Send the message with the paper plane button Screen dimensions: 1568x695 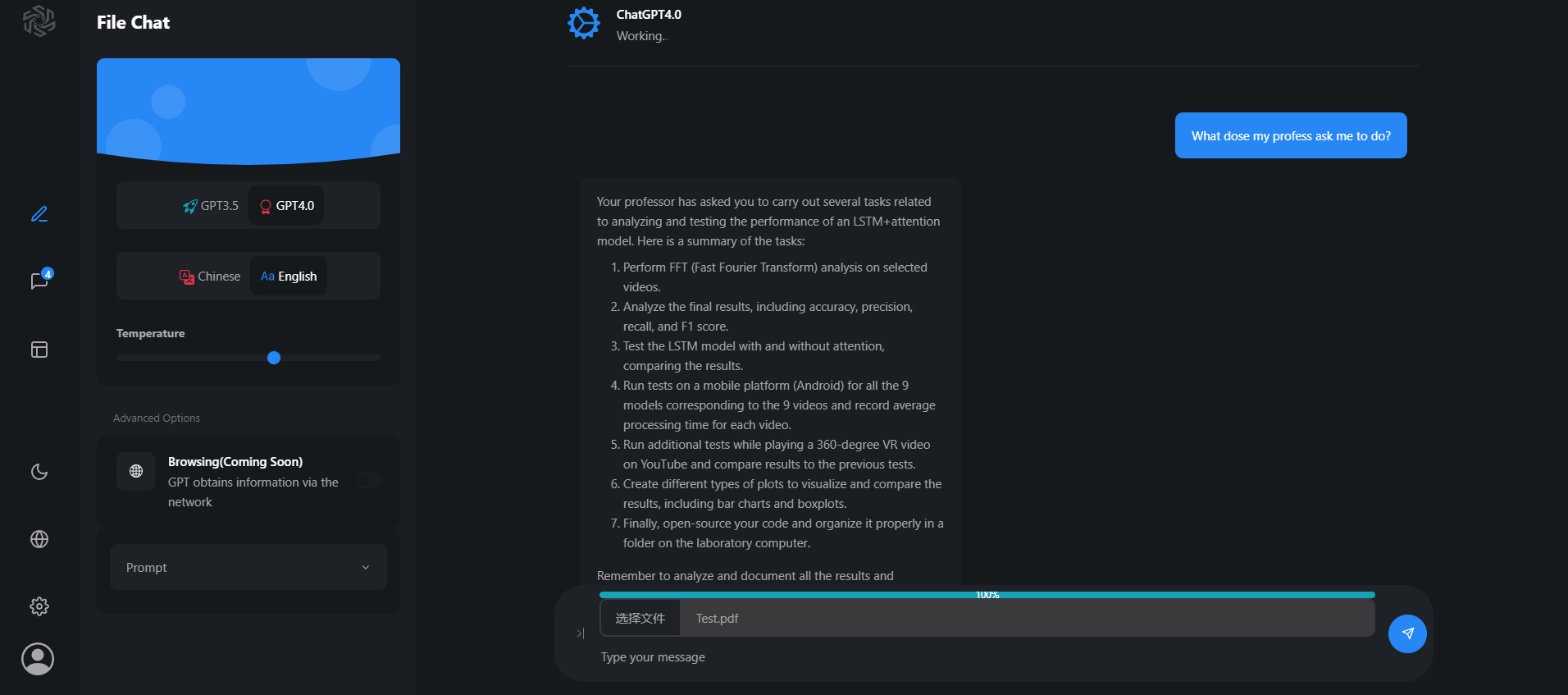pyautogui.click(x=1407, y=633)
